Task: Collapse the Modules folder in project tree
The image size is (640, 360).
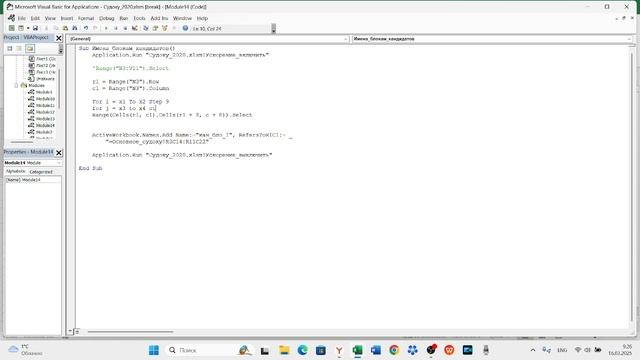Action: pos(16,85)
